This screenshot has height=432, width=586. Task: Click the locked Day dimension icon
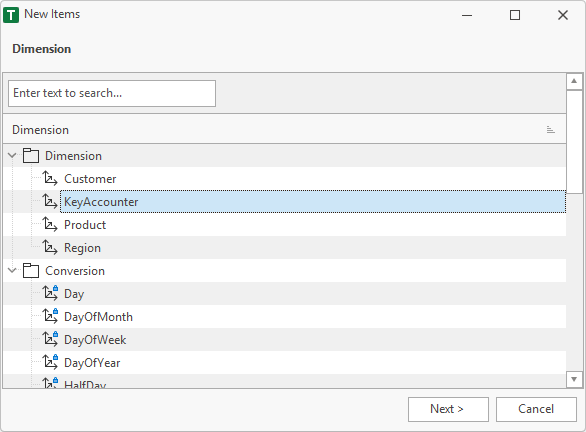click(x=50, y=293)
